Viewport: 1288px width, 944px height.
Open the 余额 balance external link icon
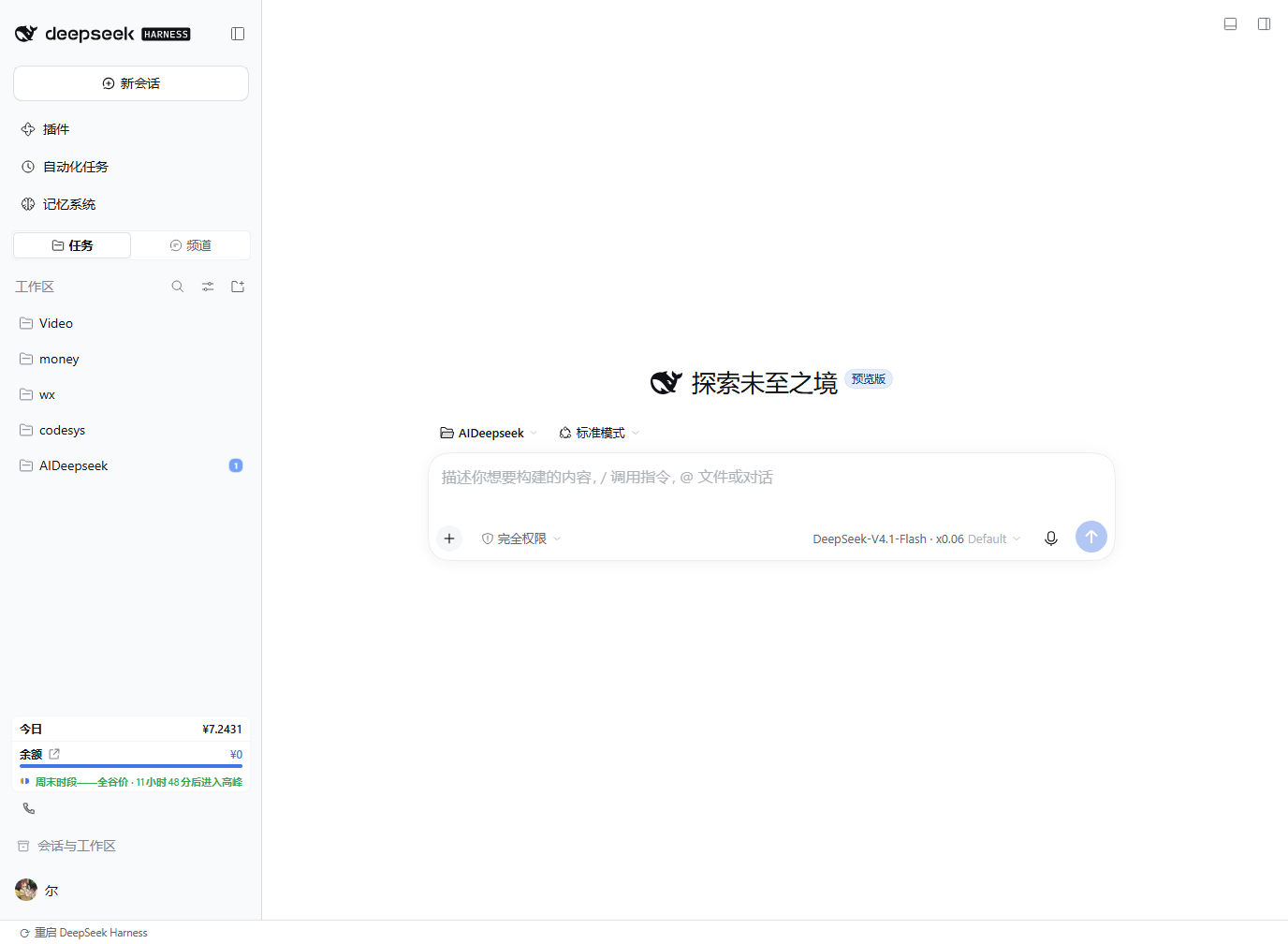point(54,754)
